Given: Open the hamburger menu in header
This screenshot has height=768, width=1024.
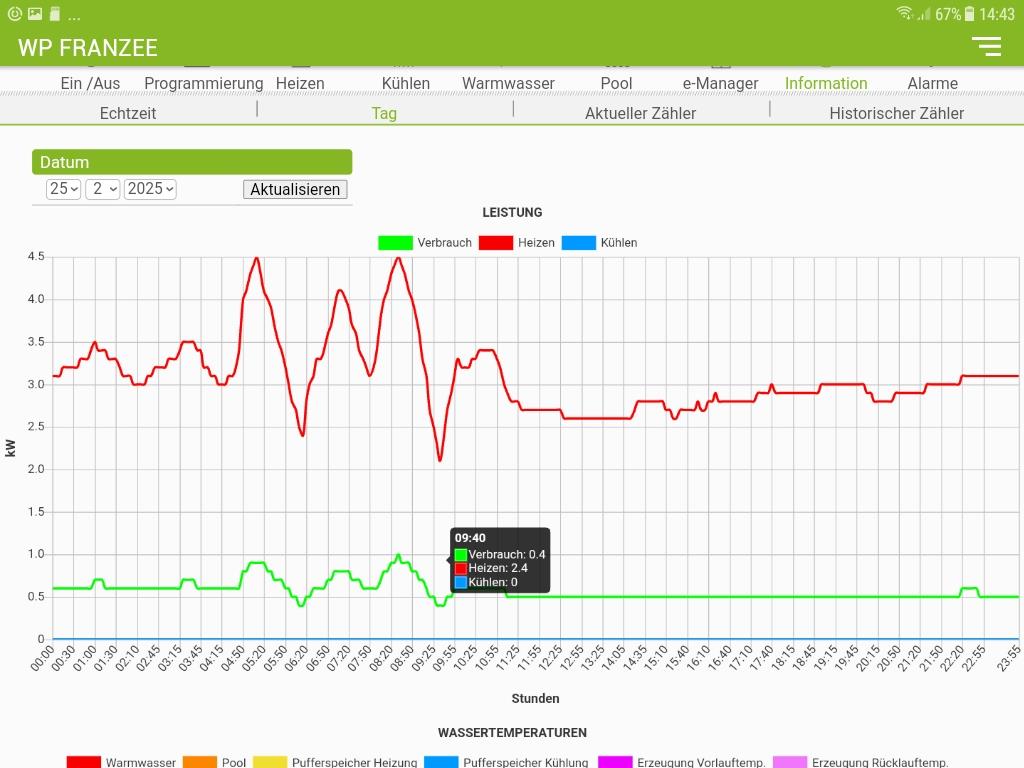Looking at the screenshot, I should point(986,46).
